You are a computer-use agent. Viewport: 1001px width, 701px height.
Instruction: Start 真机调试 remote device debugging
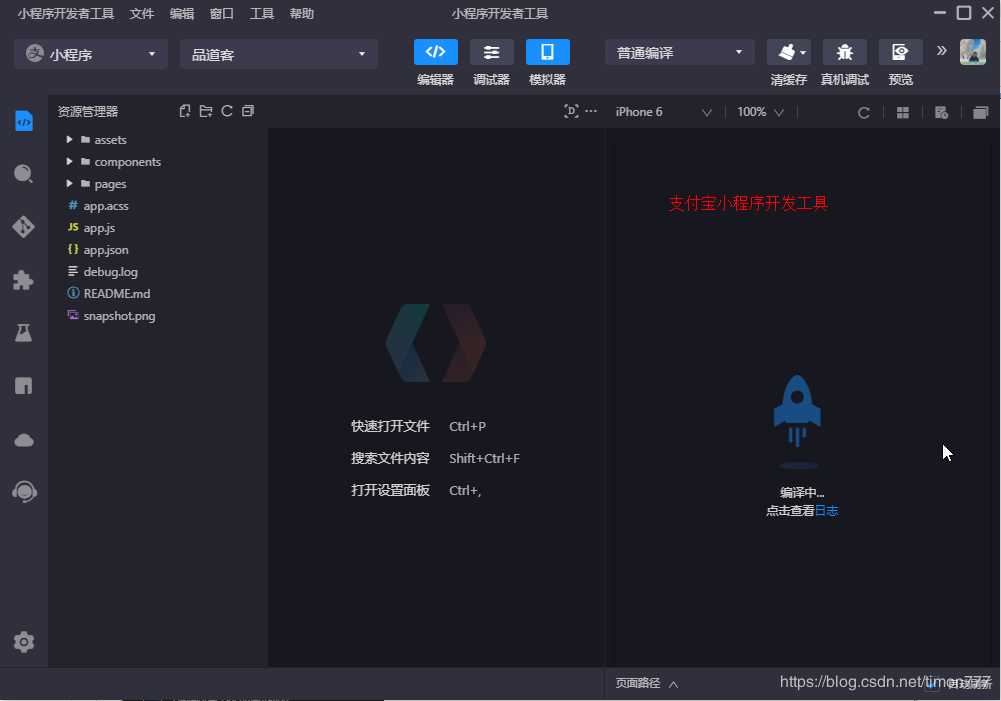coord(845,52)
